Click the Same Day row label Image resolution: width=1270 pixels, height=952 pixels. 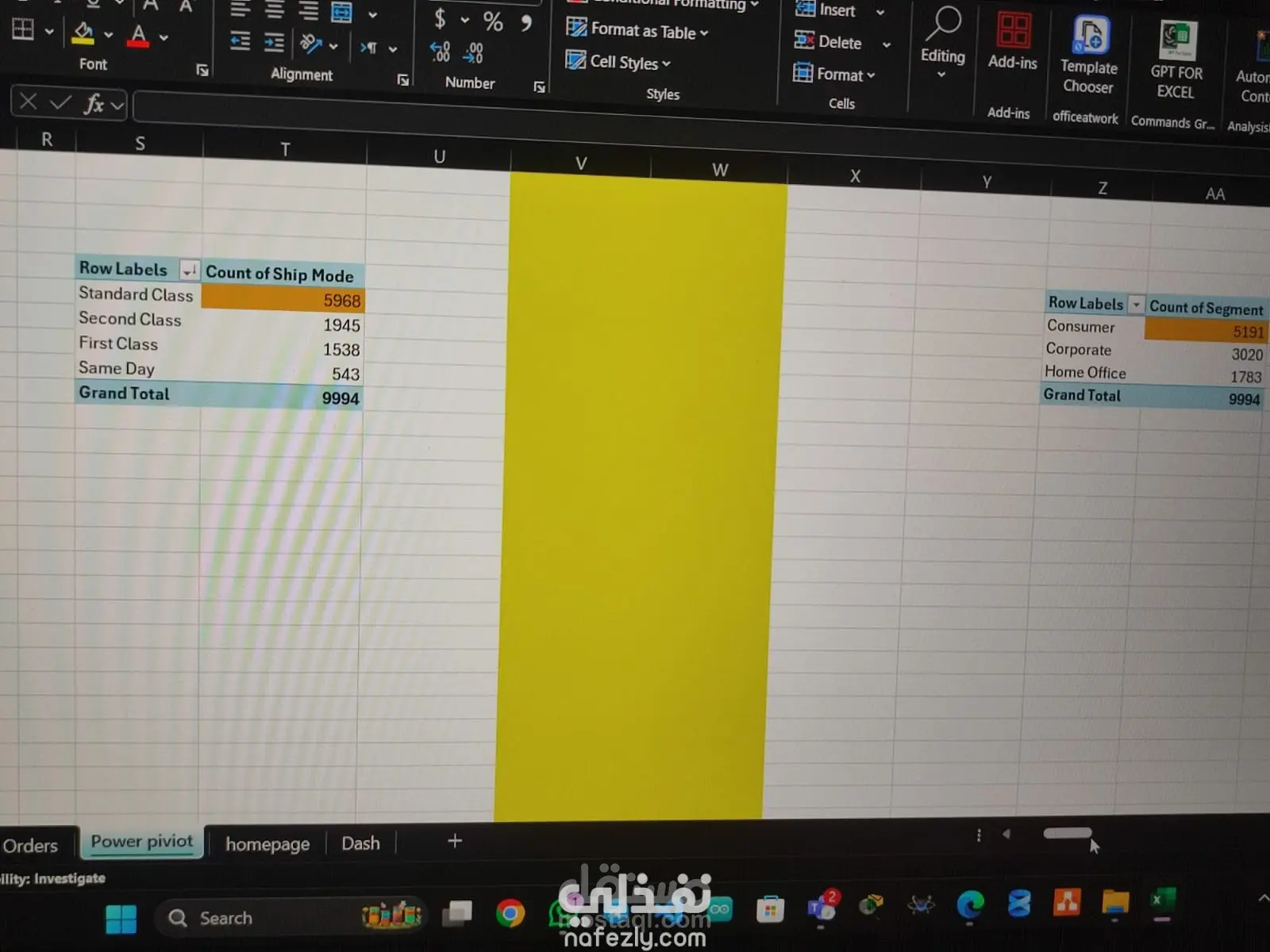click(x=117, y=368)
